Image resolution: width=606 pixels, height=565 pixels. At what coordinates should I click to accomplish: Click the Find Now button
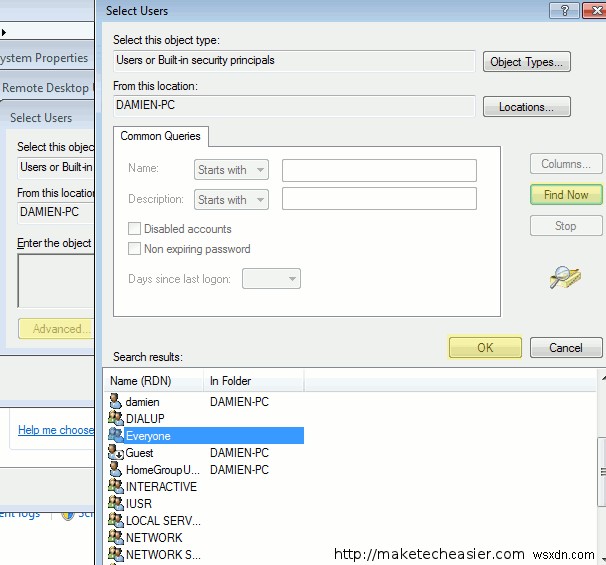566,194
